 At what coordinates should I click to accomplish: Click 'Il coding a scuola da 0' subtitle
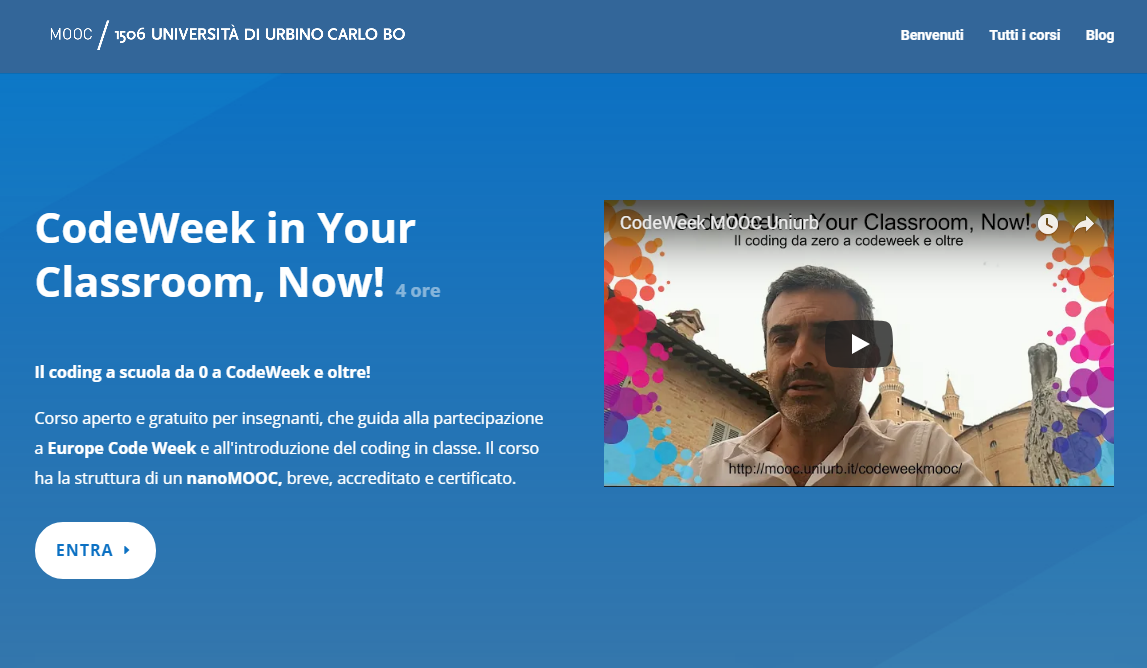point(203,372)
